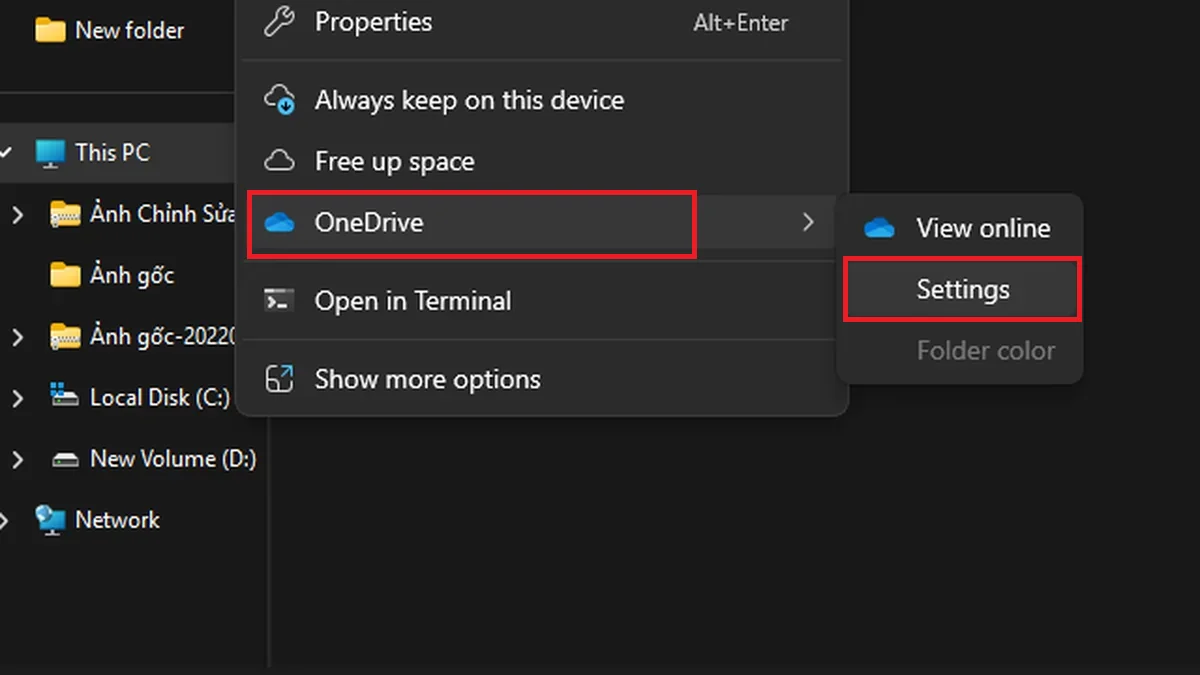Click the wrench icon next to Properties
Screen dimensions: 1200x675
(x=279, y=22)
